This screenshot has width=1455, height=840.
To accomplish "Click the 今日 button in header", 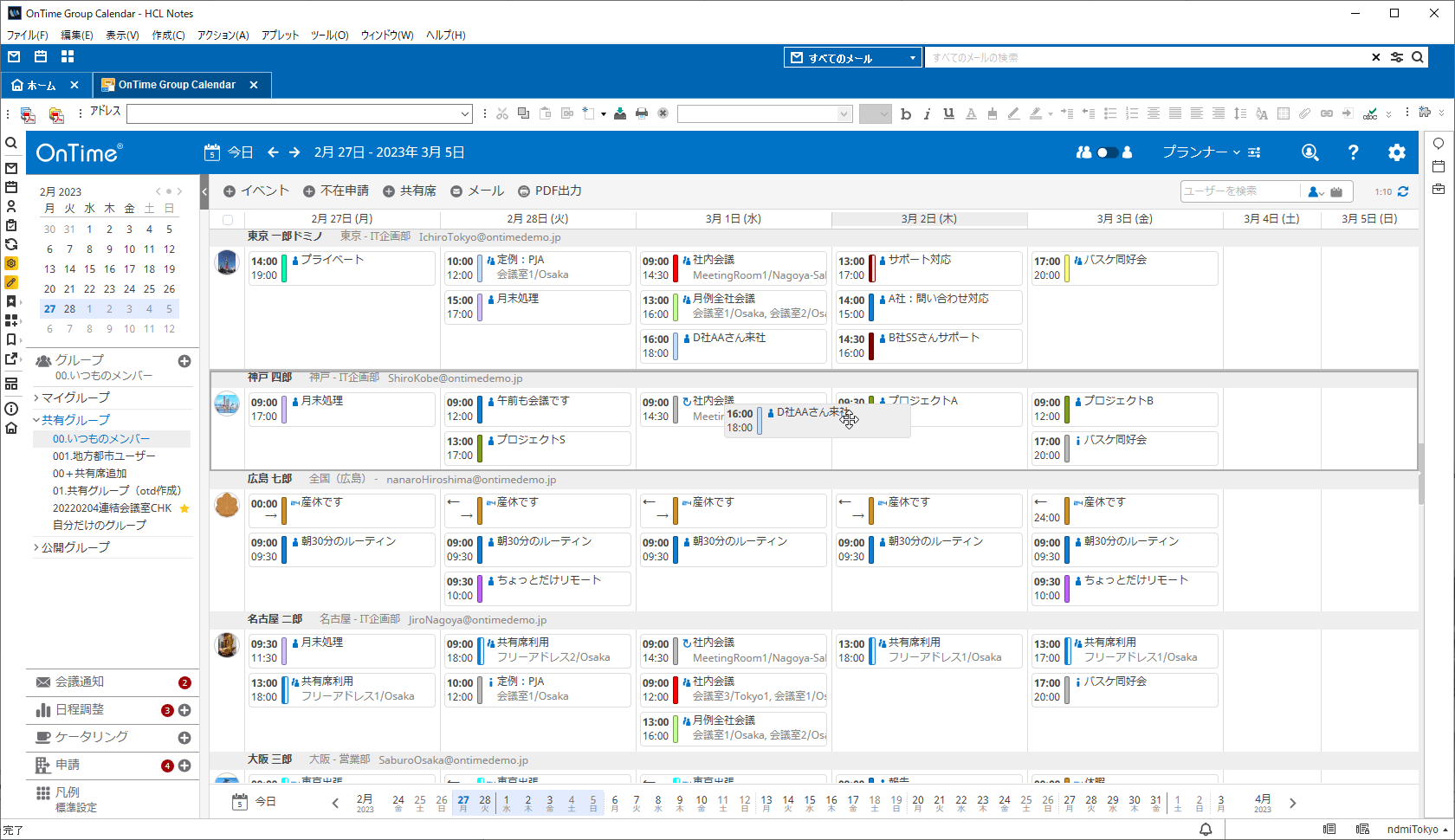I will pos(230,152).
